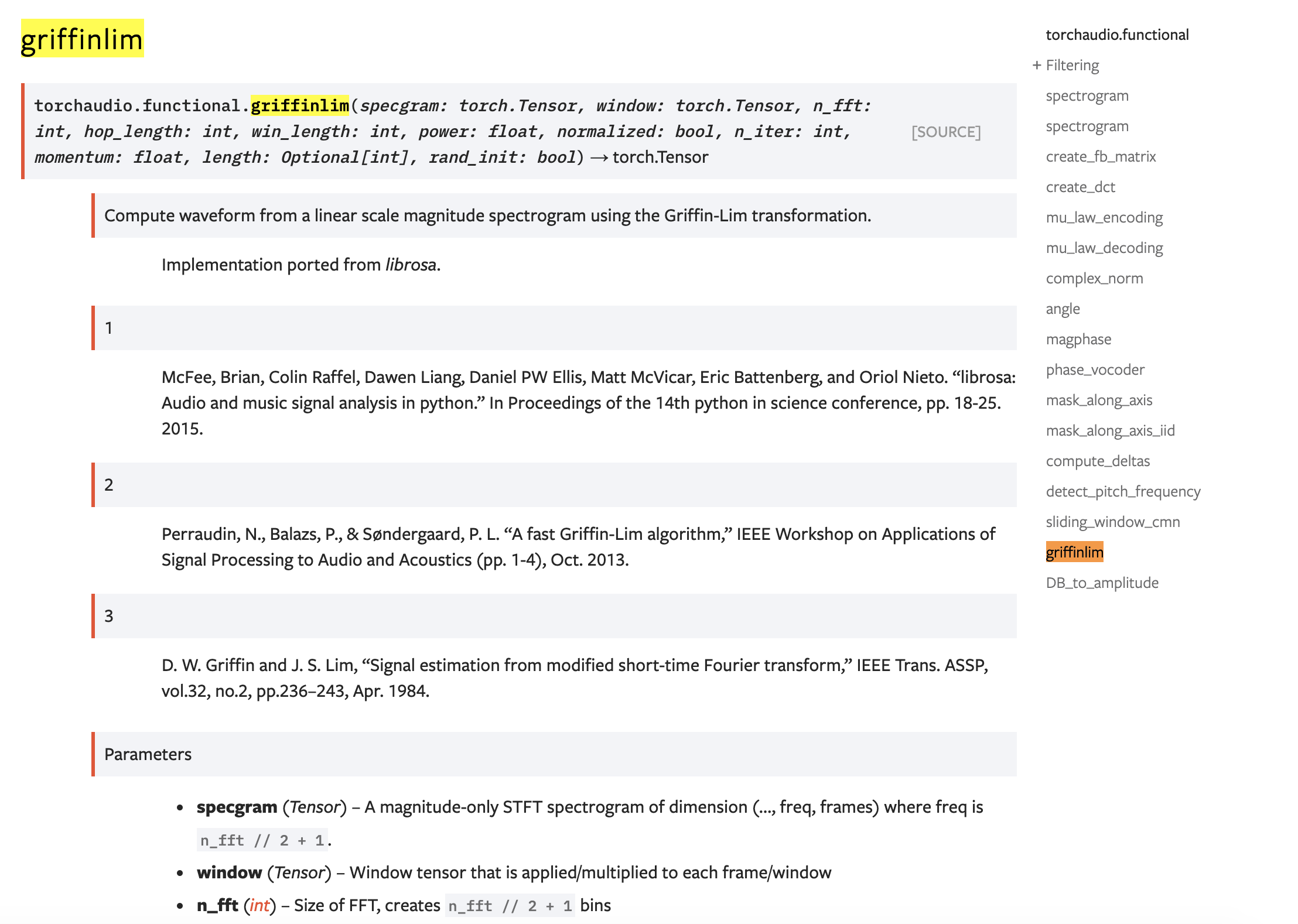This screenshot has width=1298, height=924.
Task: Open the spectrogram documentation
Action: pos(1087,95)
